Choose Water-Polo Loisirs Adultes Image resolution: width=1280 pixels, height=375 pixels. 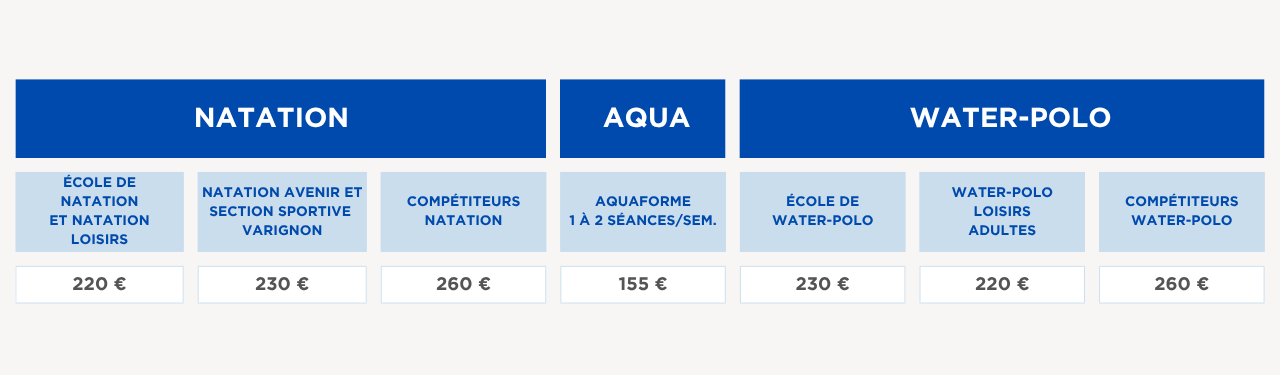pos(1002,211)
